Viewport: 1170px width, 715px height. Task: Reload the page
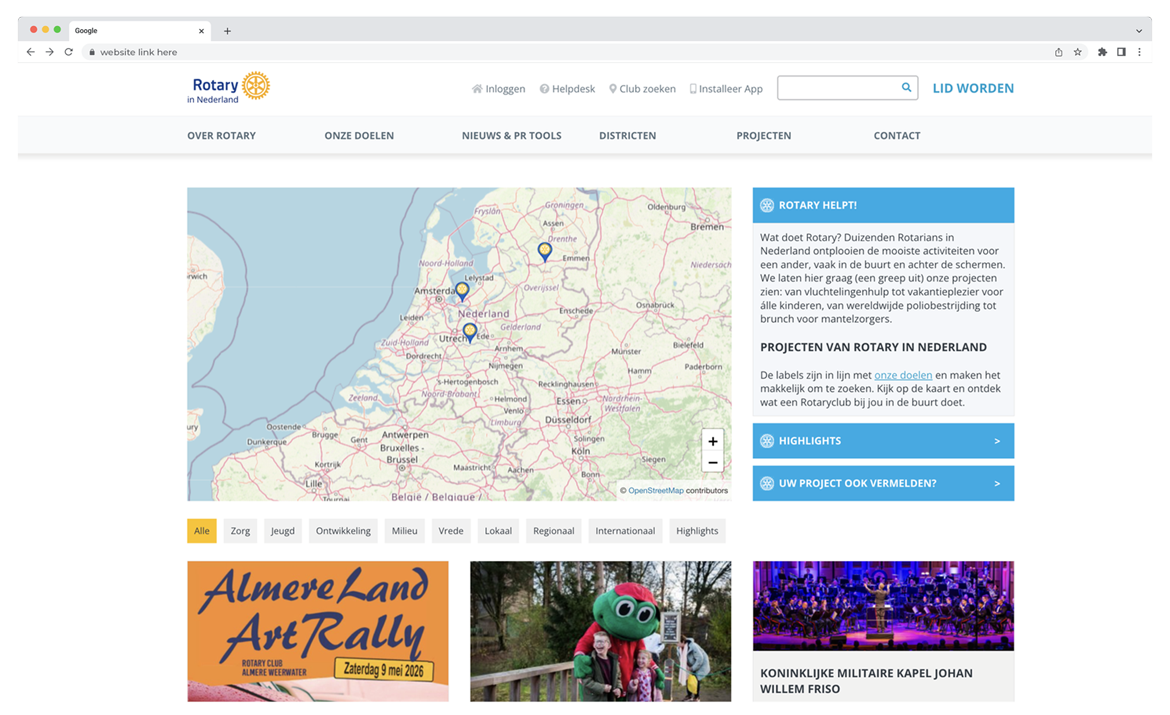68,52
